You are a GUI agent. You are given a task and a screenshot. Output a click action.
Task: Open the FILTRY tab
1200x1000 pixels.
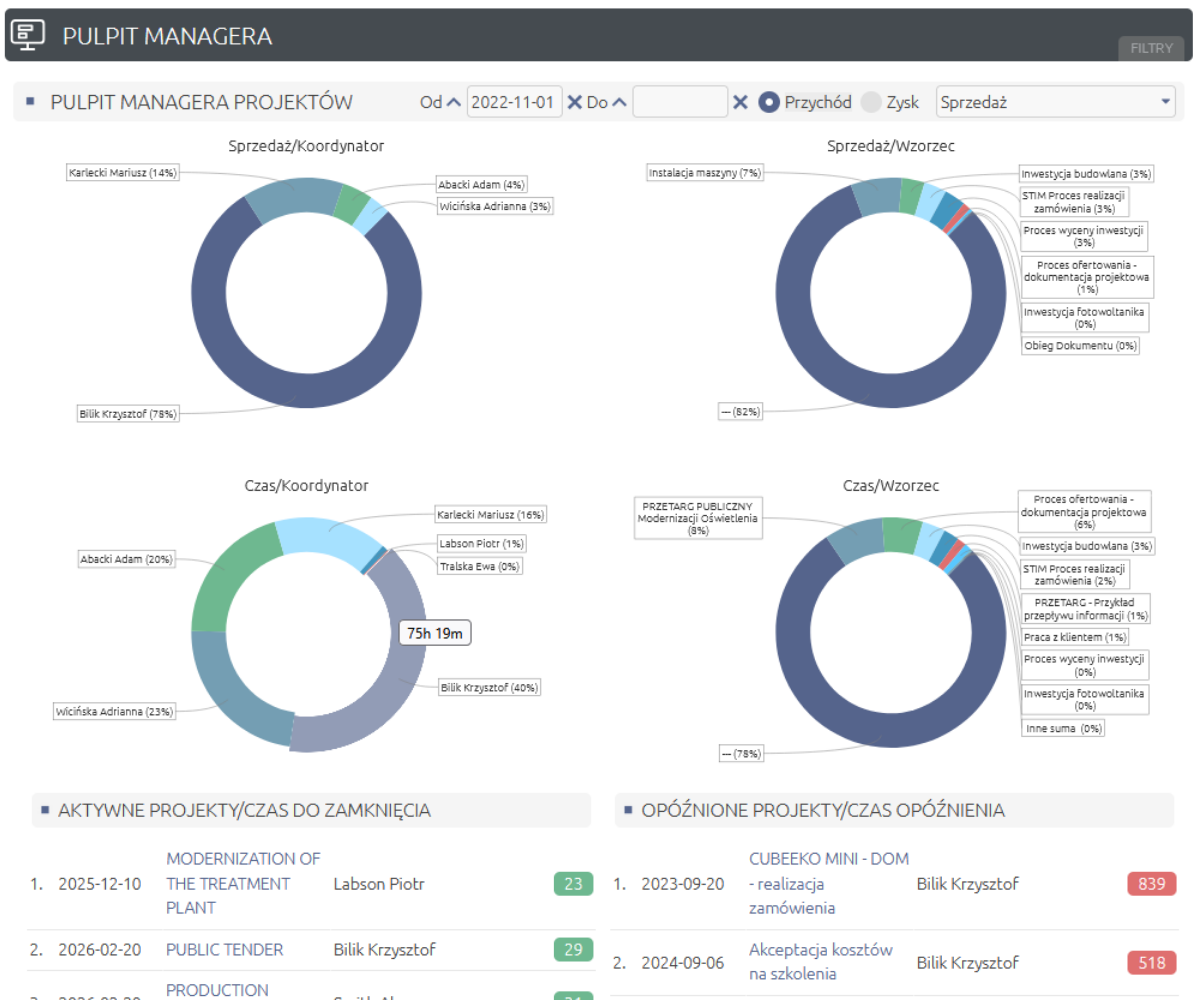pos(1151,48)
